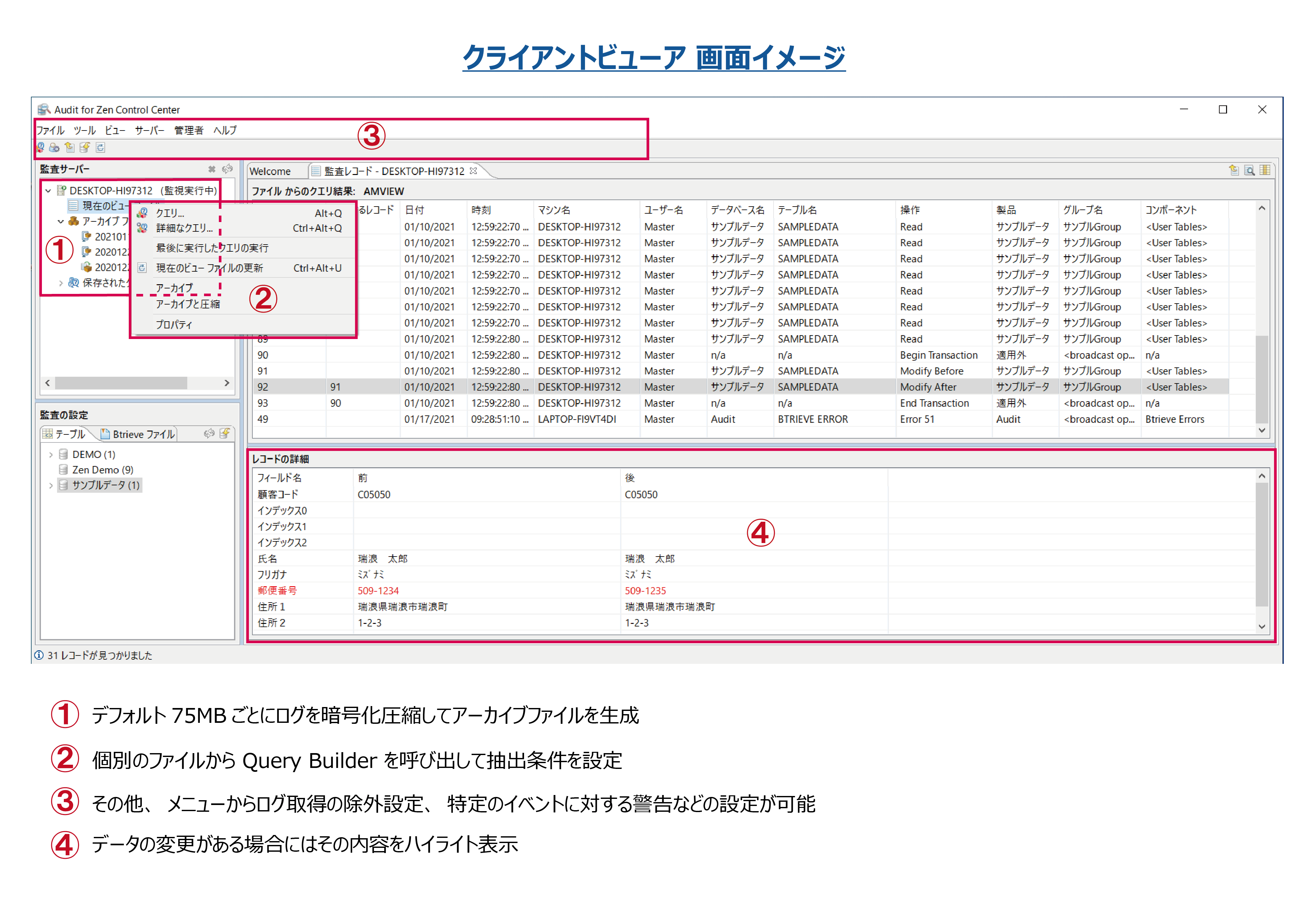Collapse the DESKTOP-HI97312 server tree node

49,191
